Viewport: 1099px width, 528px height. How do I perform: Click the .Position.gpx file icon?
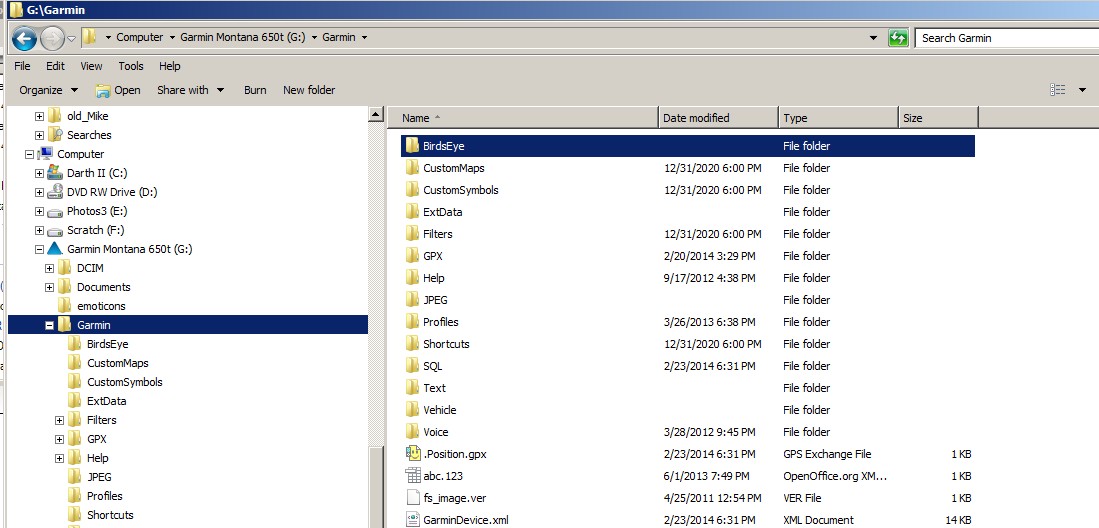click(413, 454)
